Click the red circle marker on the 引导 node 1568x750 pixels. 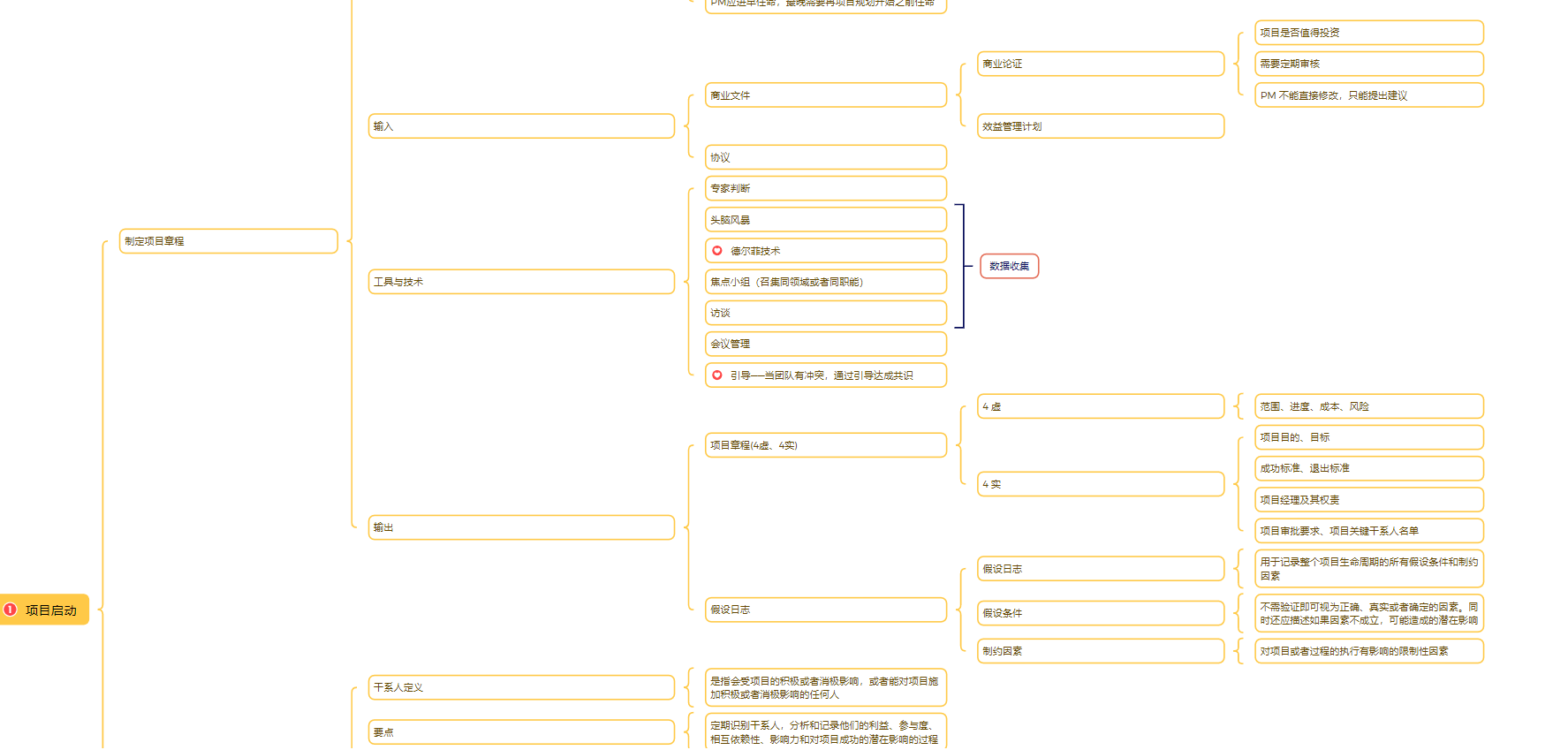[717, 375]
